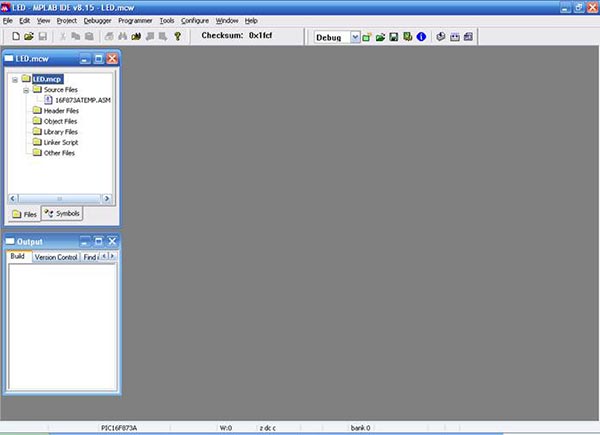Click the Cut scissors icon

tap(63, 36)
